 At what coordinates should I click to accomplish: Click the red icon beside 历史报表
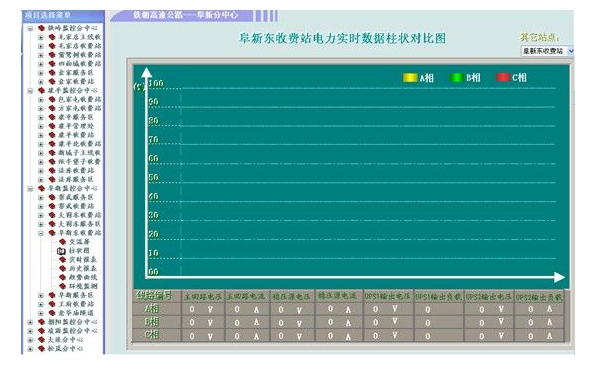point(63,268)
